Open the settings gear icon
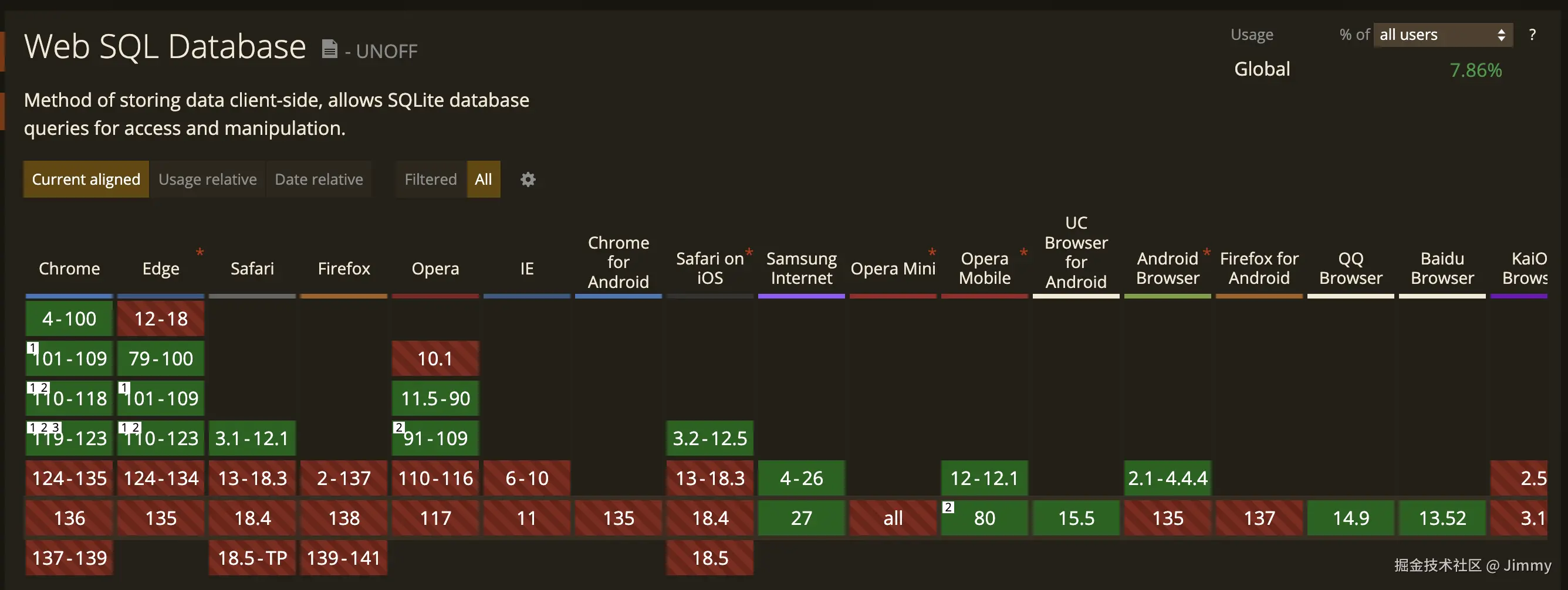The image size is (1568, 590). click(527, 179)
